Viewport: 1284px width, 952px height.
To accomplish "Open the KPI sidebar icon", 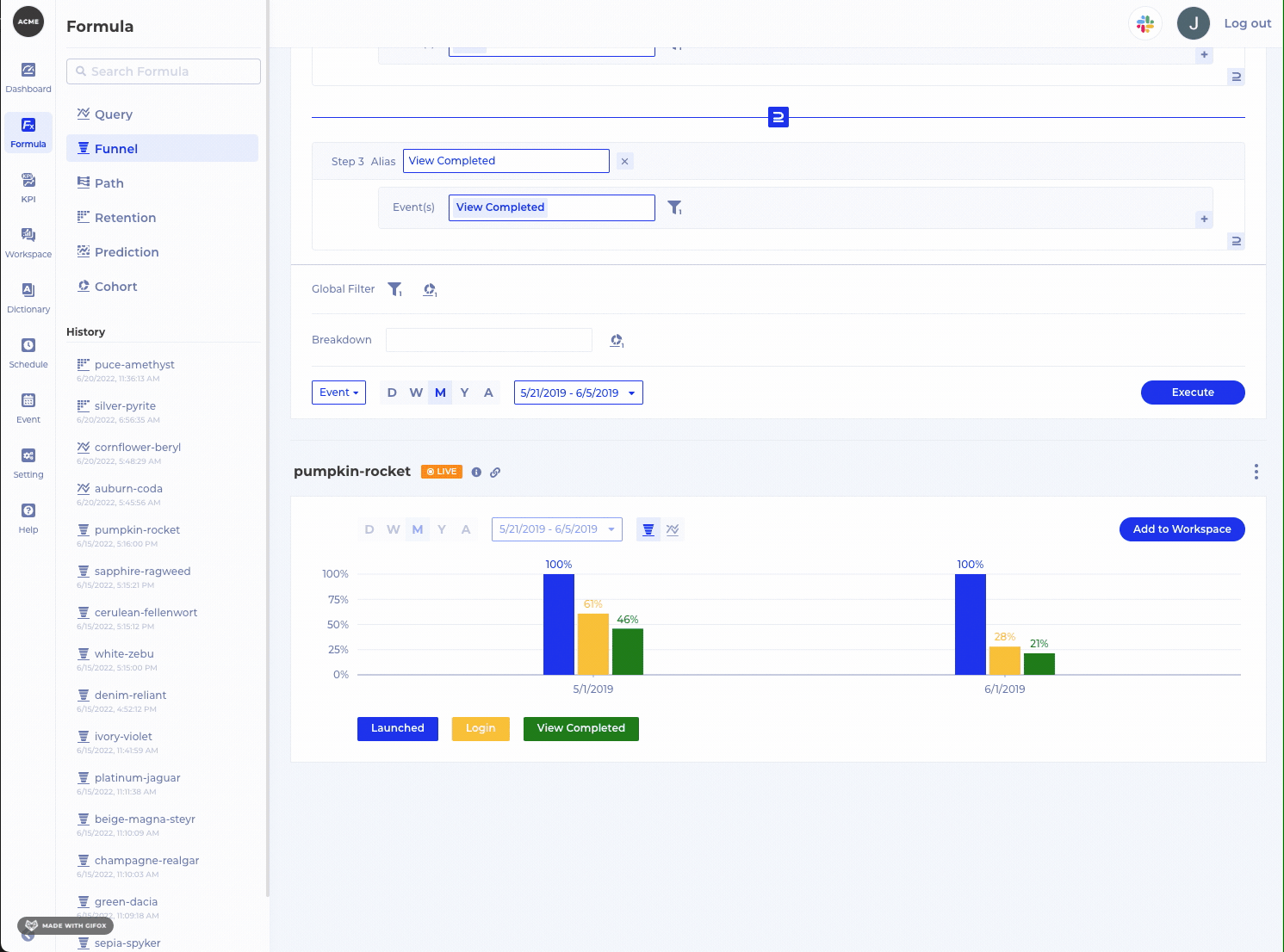I will pos(28,188).
